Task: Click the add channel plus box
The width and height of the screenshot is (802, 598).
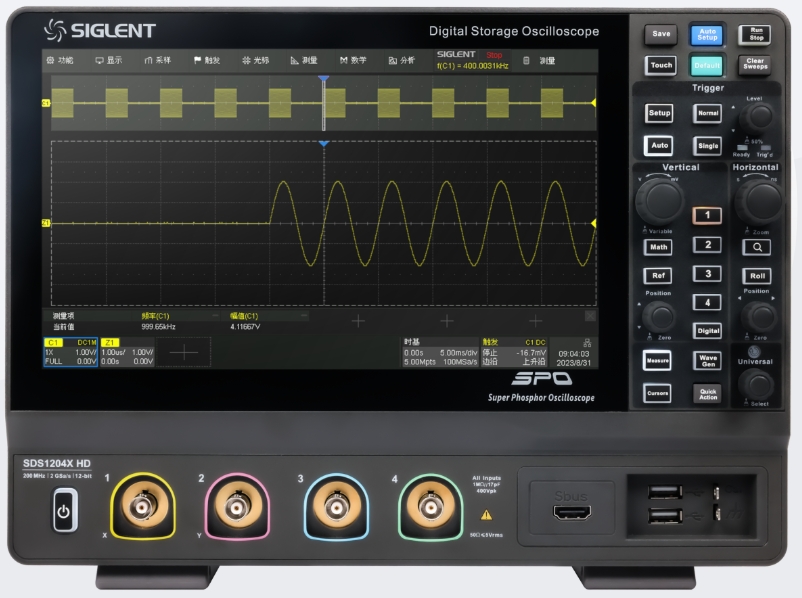Action: coord(184,352)
